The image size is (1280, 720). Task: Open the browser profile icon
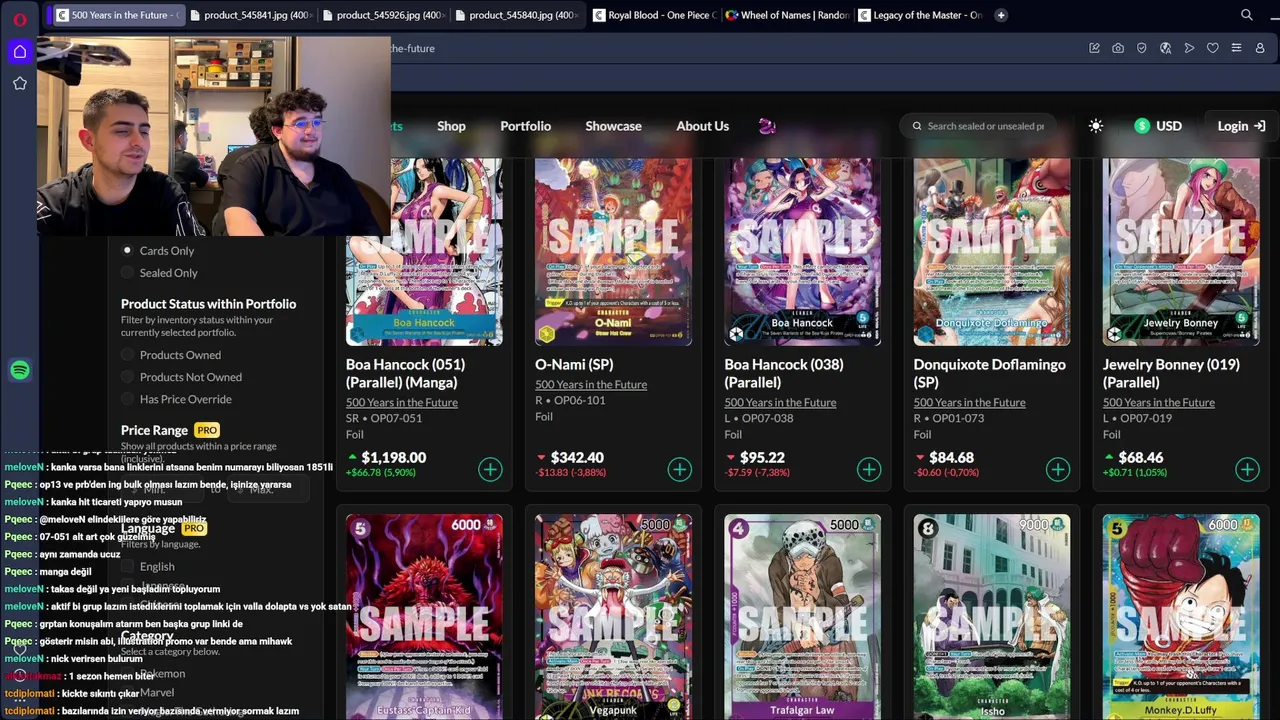[1260, 48]
